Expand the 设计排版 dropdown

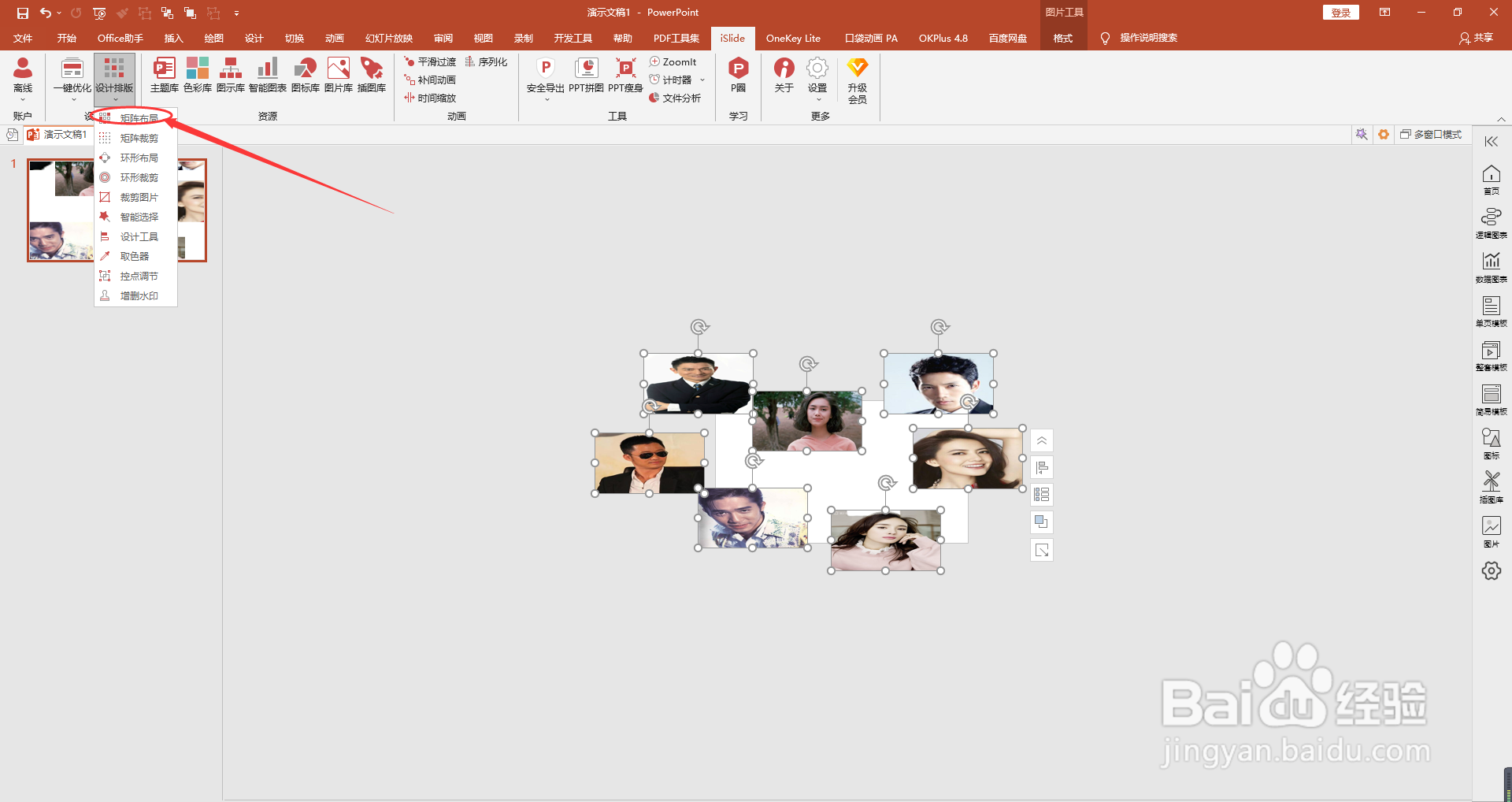(x=114, y=100)
